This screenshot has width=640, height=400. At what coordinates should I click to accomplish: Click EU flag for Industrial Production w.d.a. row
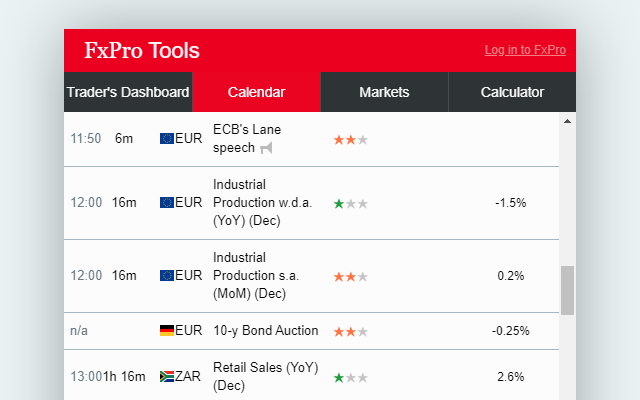(166, 203)
